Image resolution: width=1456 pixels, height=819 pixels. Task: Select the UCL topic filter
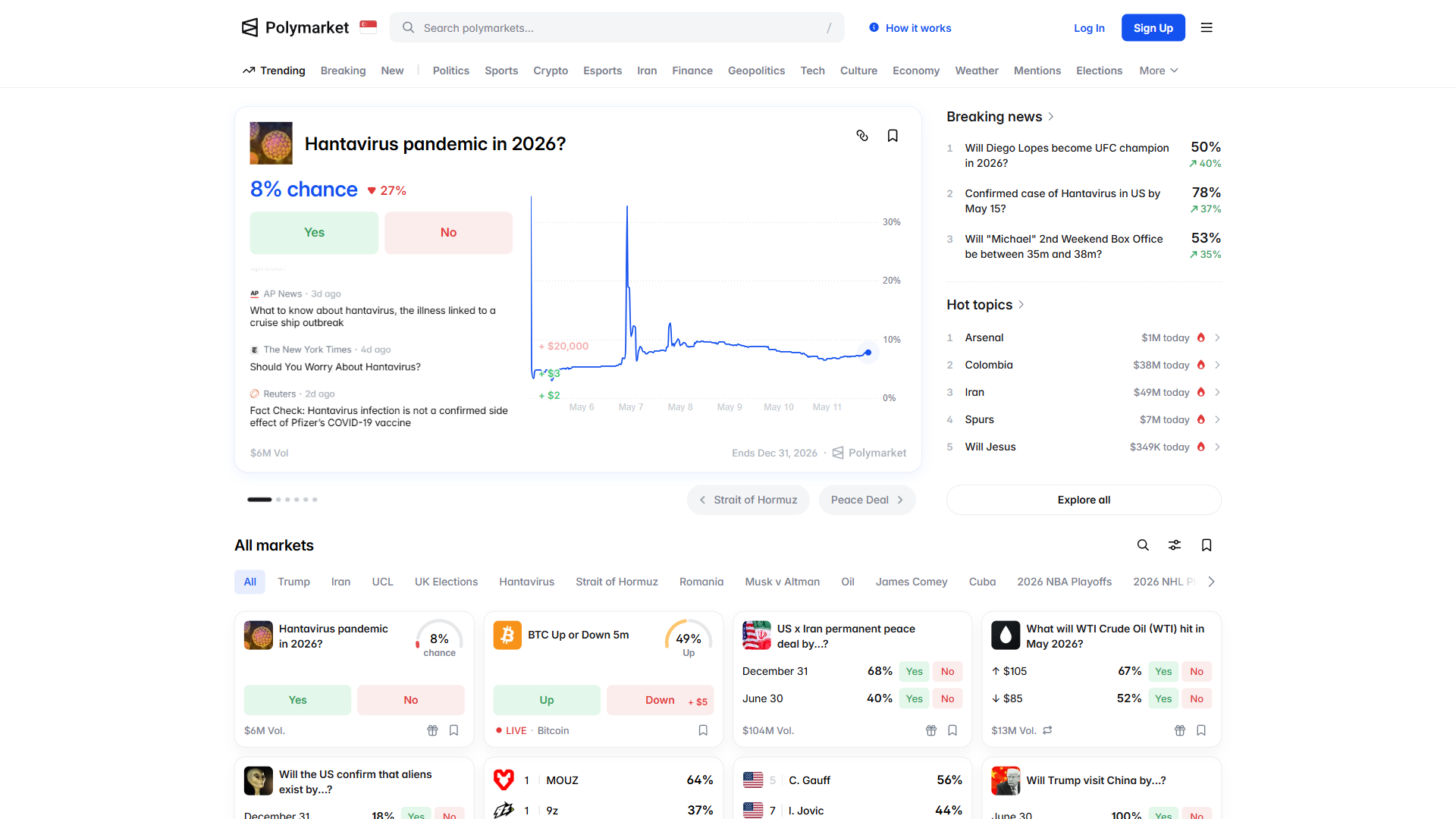click(x=382, y=582)
